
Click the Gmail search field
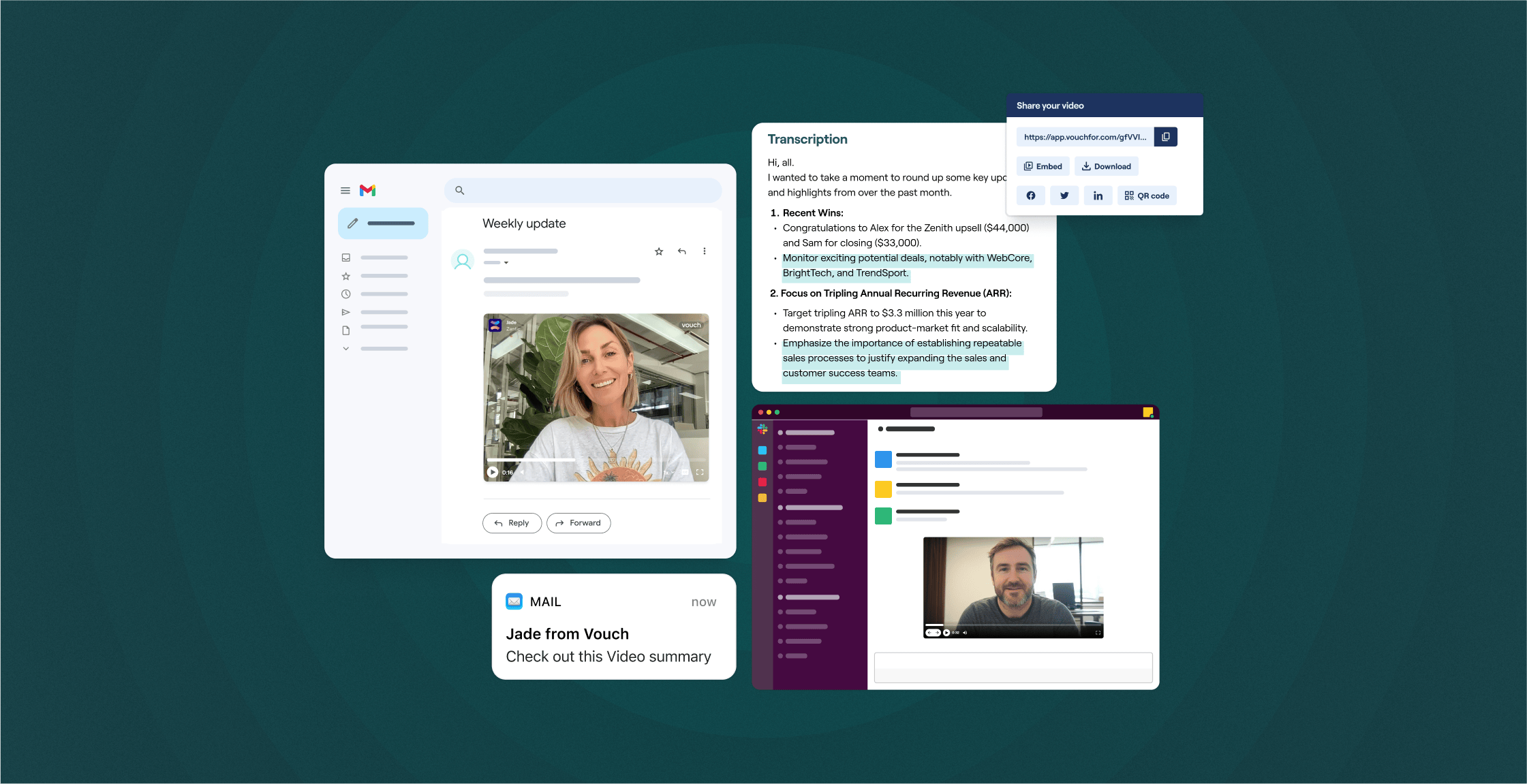click(x=583, y=191)
